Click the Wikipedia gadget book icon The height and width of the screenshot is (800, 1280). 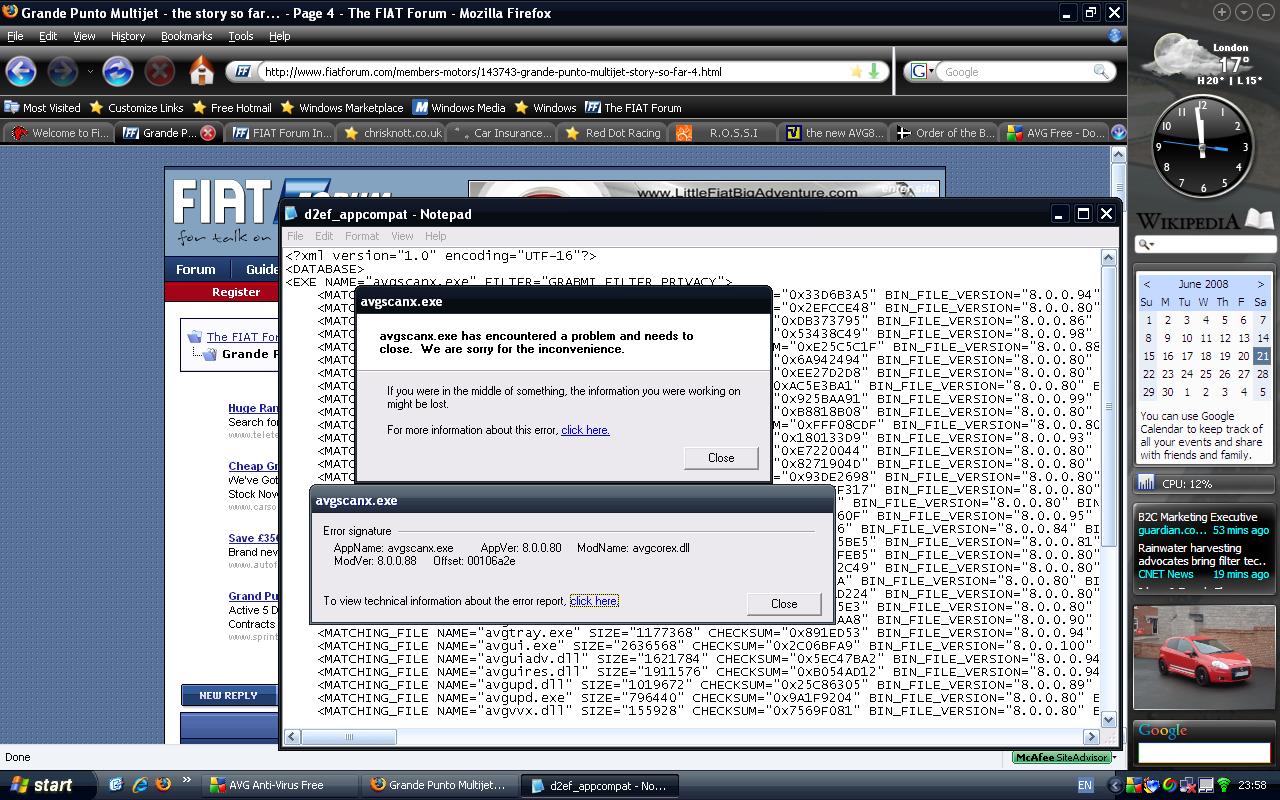1259,219
